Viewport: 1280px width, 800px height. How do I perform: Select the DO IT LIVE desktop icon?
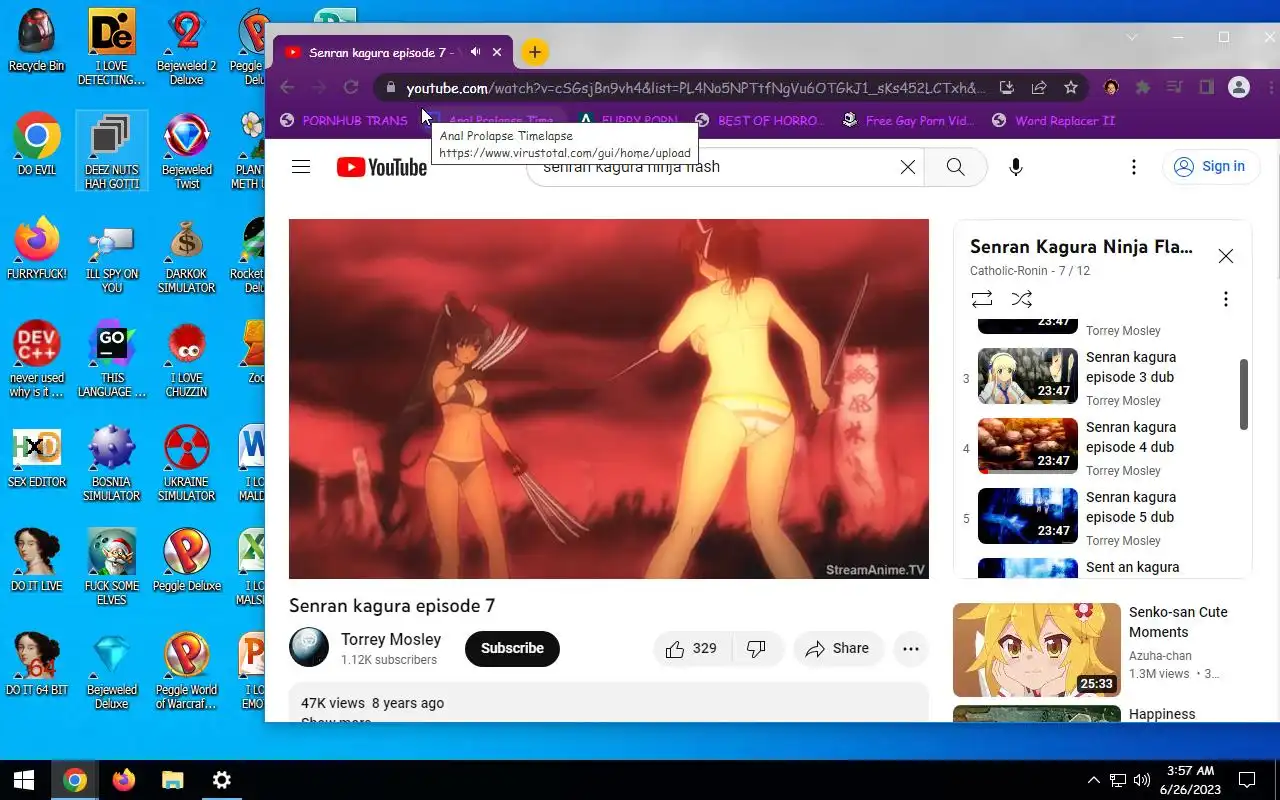tap(37, 560)
